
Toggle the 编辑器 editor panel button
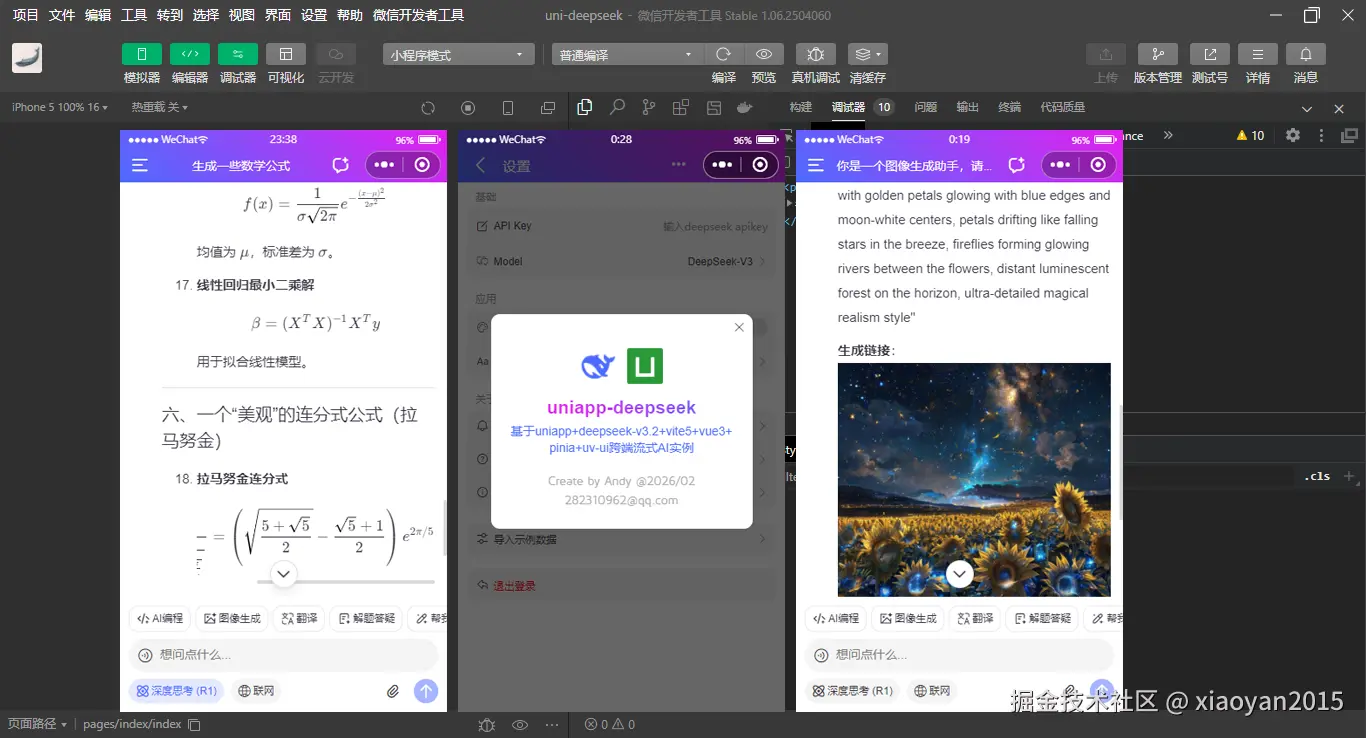point(190,54)
